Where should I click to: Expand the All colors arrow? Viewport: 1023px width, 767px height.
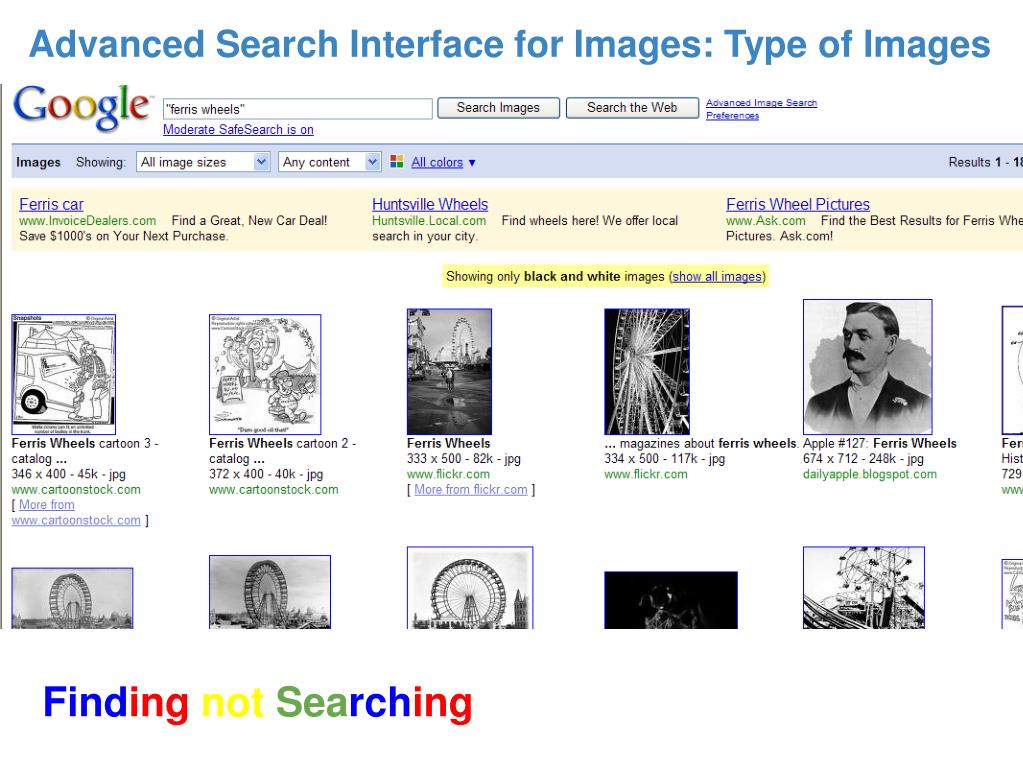pyautogui.click(x=472, y=162)
